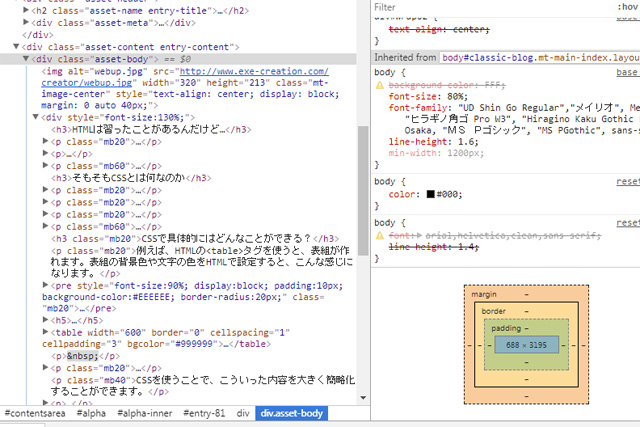Viewport: 640px width, 427px height.
Task: Select the img alt webup.jpg node
Action: point(190,88)
